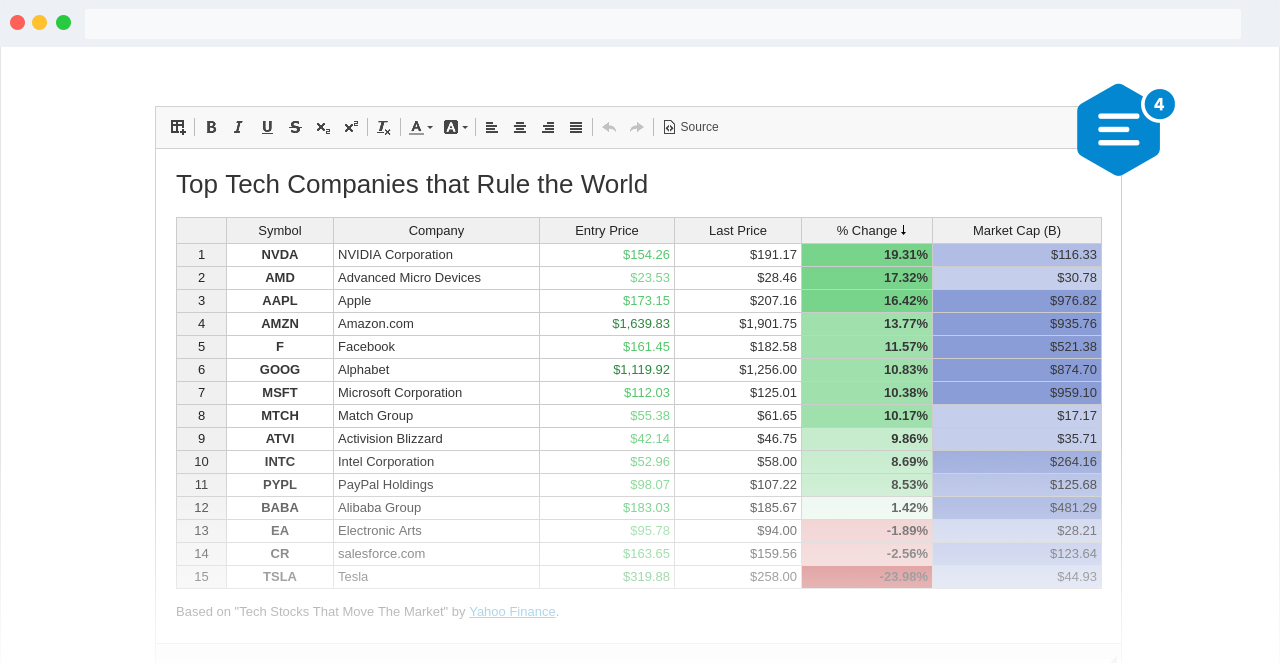Image resolution: width=1280 pixels, height=663 pixels.
Task: Click the 1.42% change cell
Action: [867, 508]
